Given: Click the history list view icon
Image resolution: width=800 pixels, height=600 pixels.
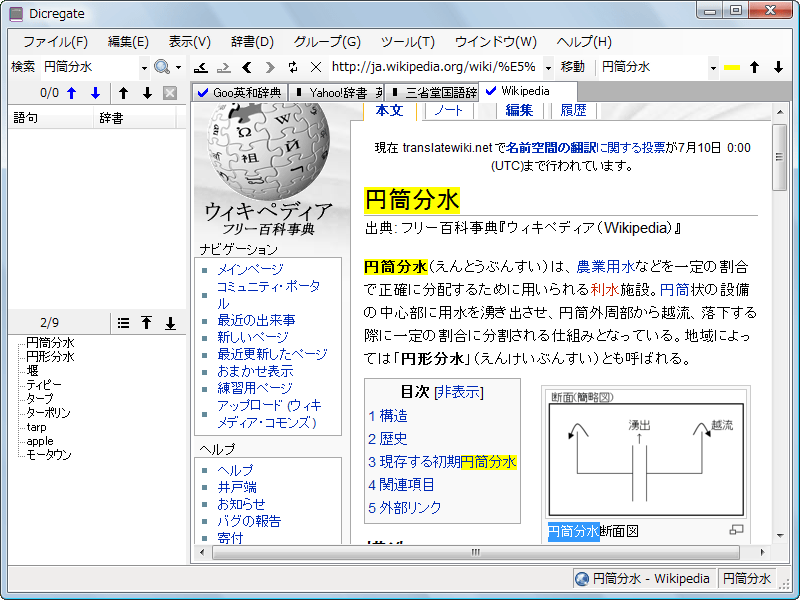Looking at the screenshot, I should point(123,323).
